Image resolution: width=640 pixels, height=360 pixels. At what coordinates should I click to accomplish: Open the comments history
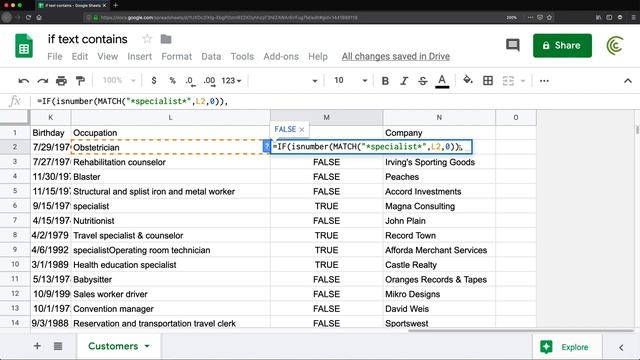[x=513, y=45]
